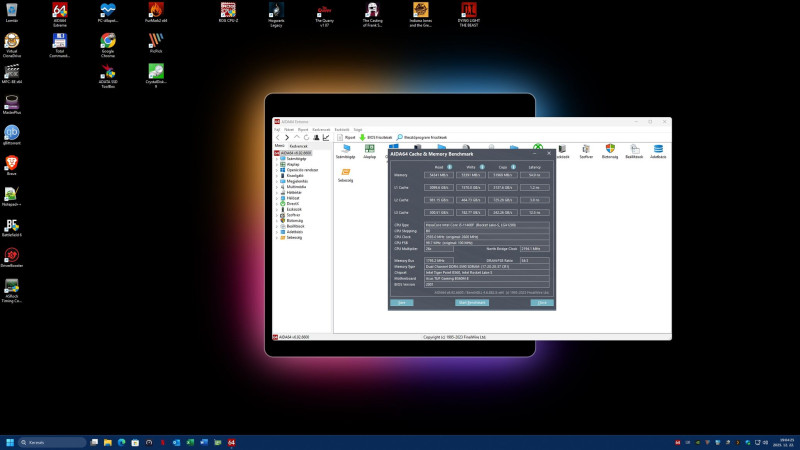Open Total Commander desktop shortcut
800x450 pixels.
click(x=60, y=44)
